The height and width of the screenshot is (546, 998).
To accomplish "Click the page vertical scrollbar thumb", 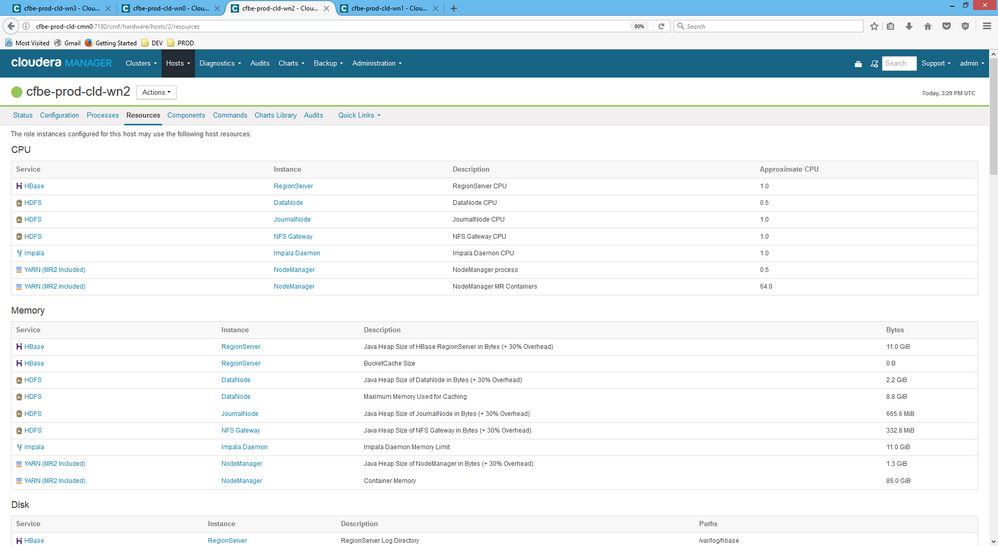I will point(993,117).
